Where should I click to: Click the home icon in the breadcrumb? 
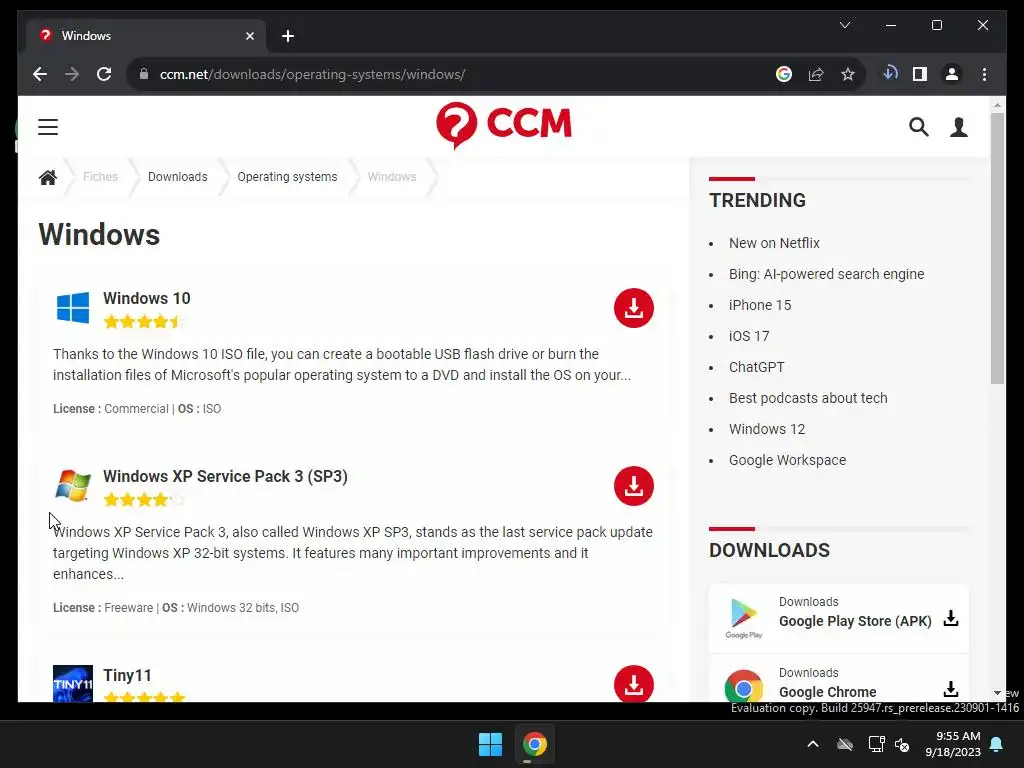pyautogui.click(x=48, y=177)
